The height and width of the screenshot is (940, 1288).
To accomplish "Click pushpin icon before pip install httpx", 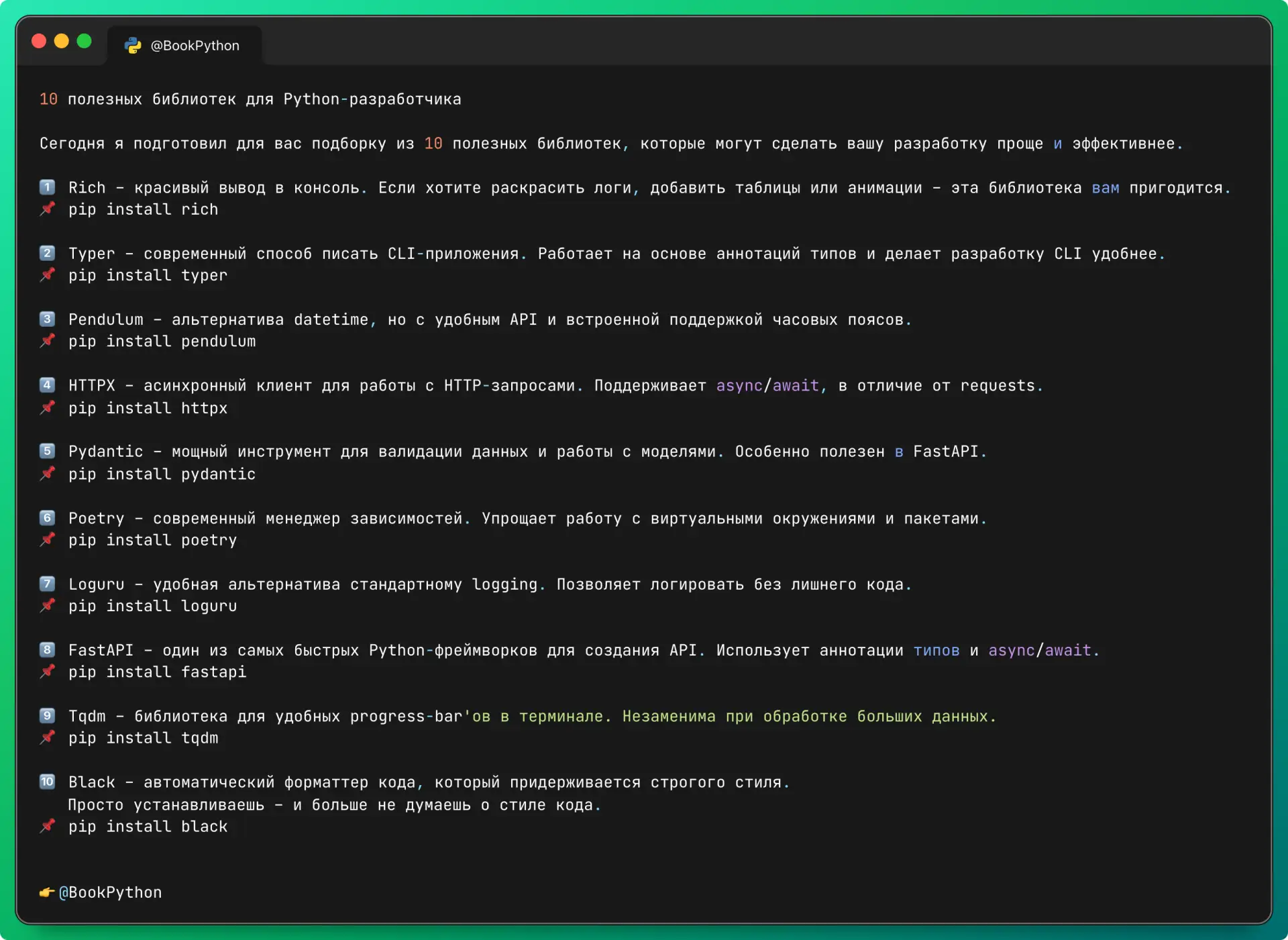I will pyautogui.click(x=47, y=407).
